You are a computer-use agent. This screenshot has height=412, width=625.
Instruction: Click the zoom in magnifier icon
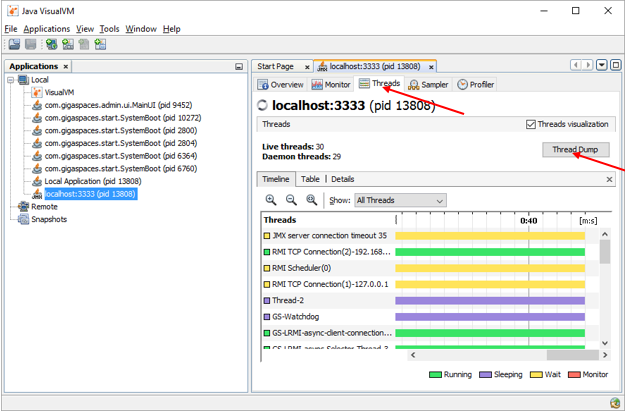click(271, 200)
